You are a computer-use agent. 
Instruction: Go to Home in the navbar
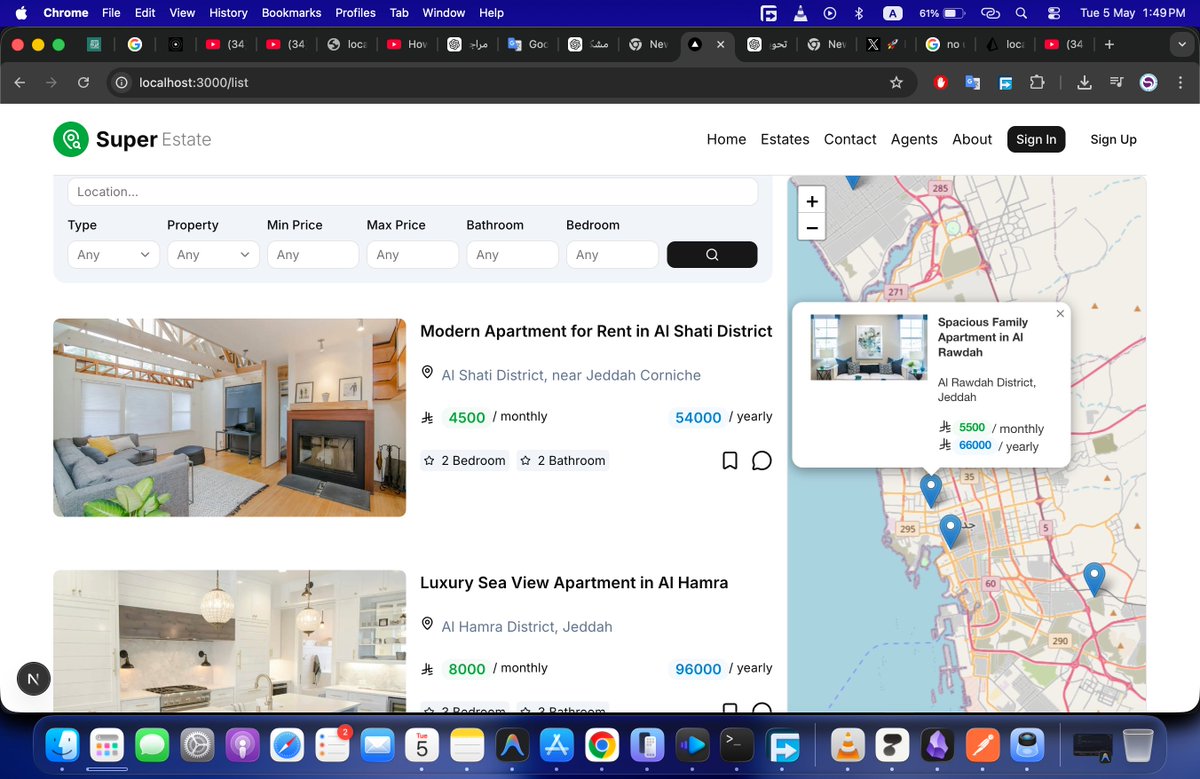point(726,139)
